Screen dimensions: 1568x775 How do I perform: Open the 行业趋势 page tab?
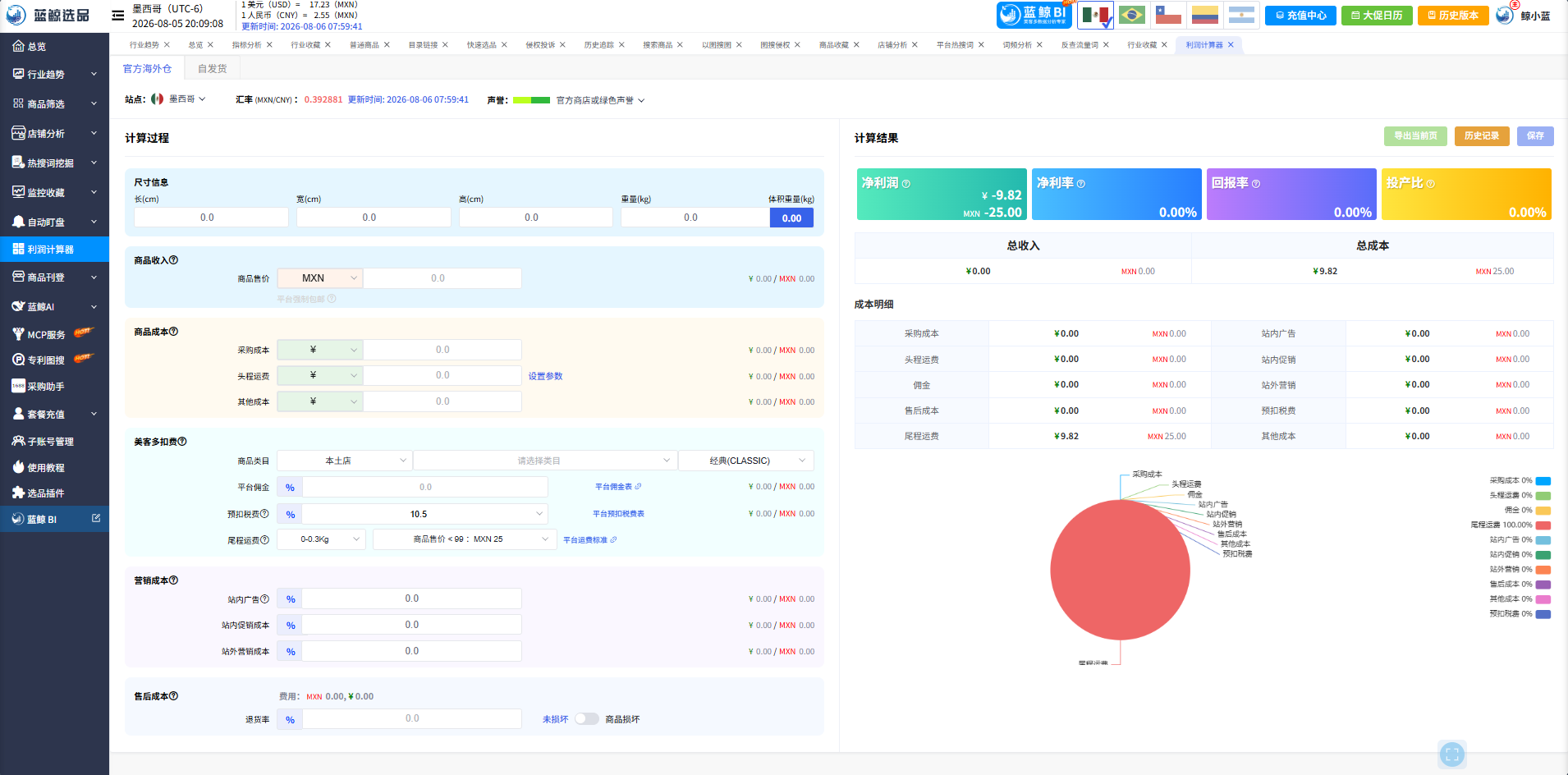coord(144,45)
